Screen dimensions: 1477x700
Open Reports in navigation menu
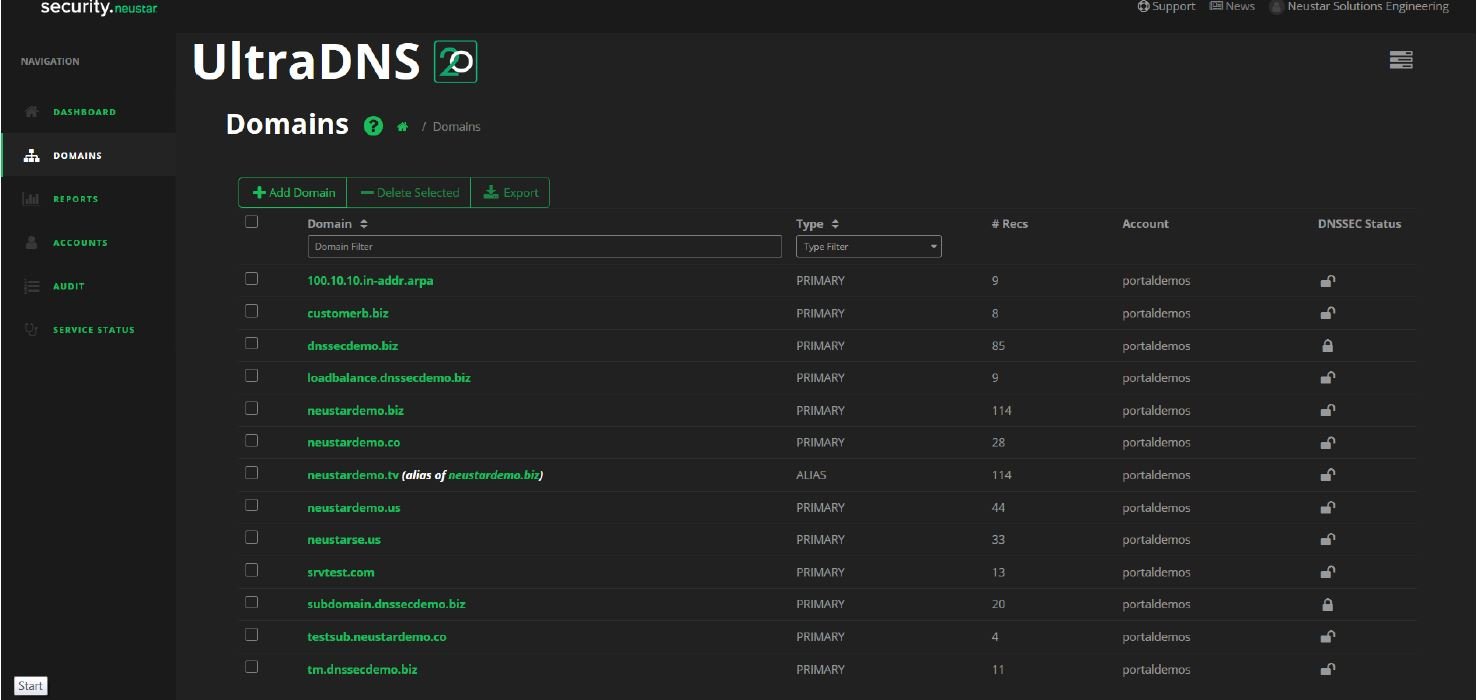pyautogui.click(x=76, y=199)
